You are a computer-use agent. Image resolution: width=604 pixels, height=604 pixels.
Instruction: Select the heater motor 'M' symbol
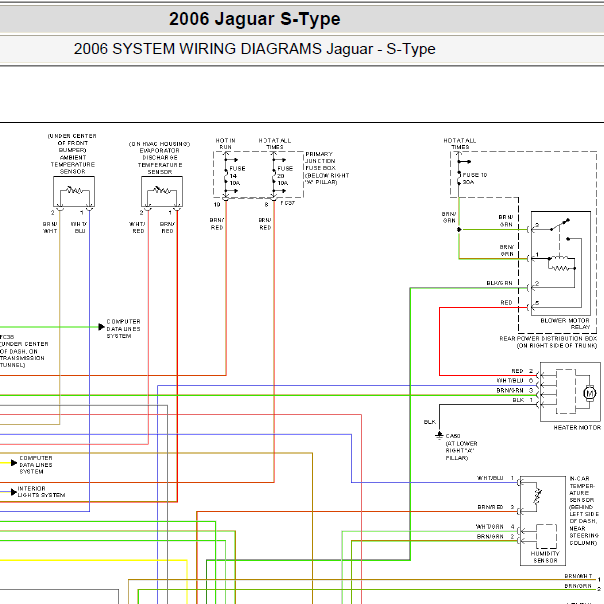pos(589,393)
